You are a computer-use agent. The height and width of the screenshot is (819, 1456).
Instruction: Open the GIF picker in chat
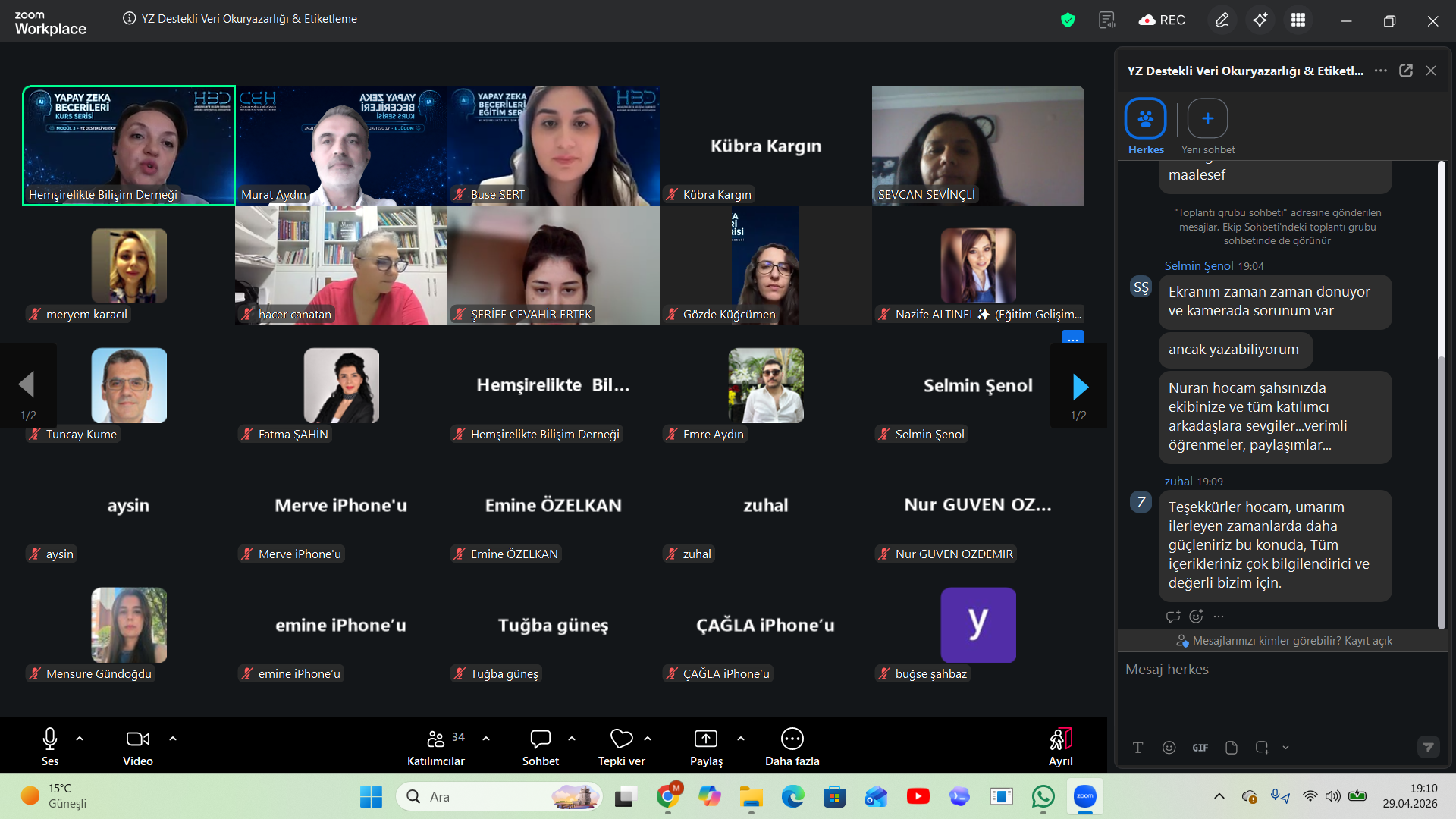coord(1200,748)
